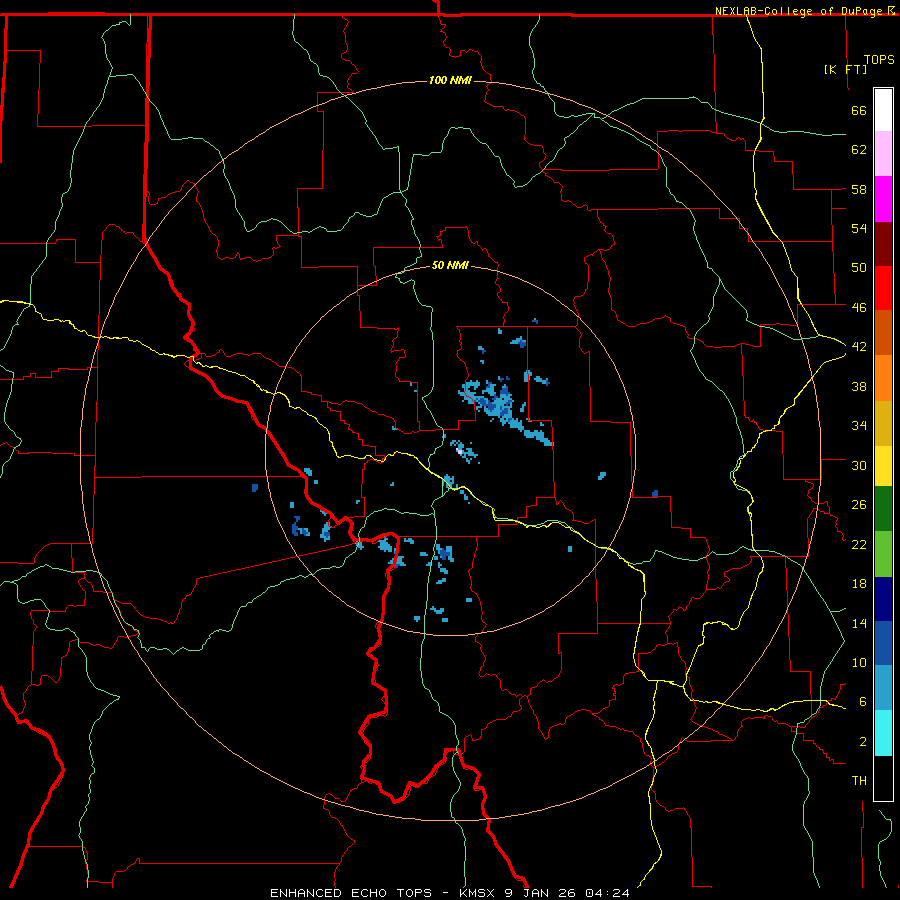Click the dark green legend swatch
This screenshot has width=900, height=900.
tap(883, 509)
